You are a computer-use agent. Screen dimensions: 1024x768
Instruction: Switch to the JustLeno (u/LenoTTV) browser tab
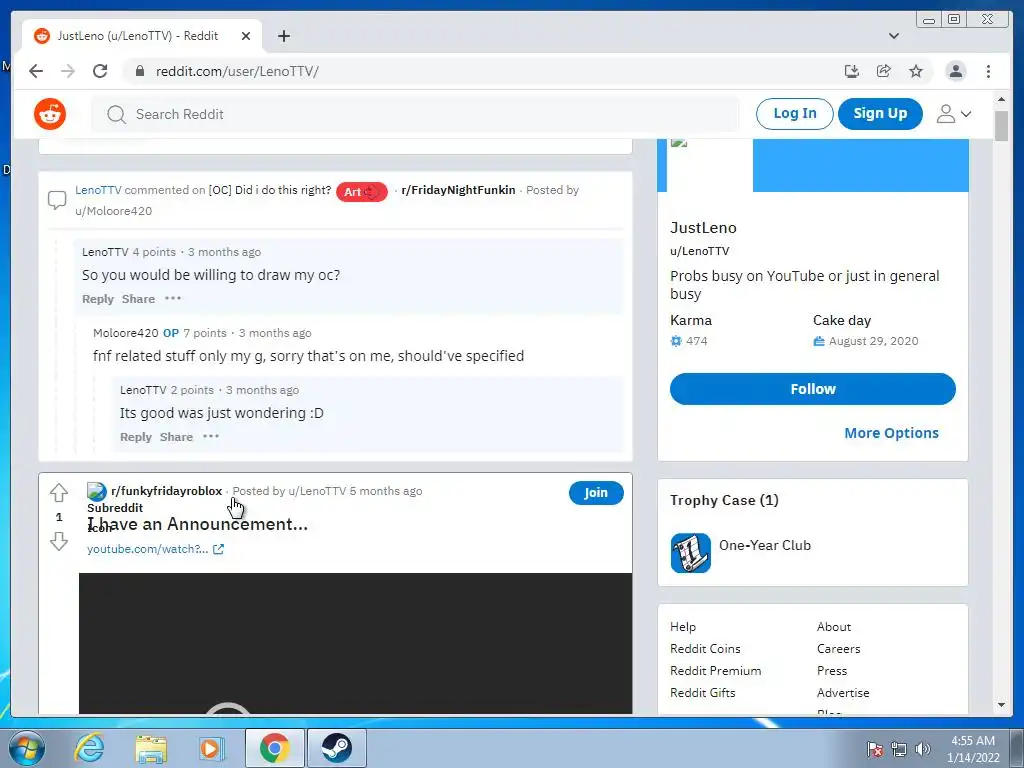(142, 36)
